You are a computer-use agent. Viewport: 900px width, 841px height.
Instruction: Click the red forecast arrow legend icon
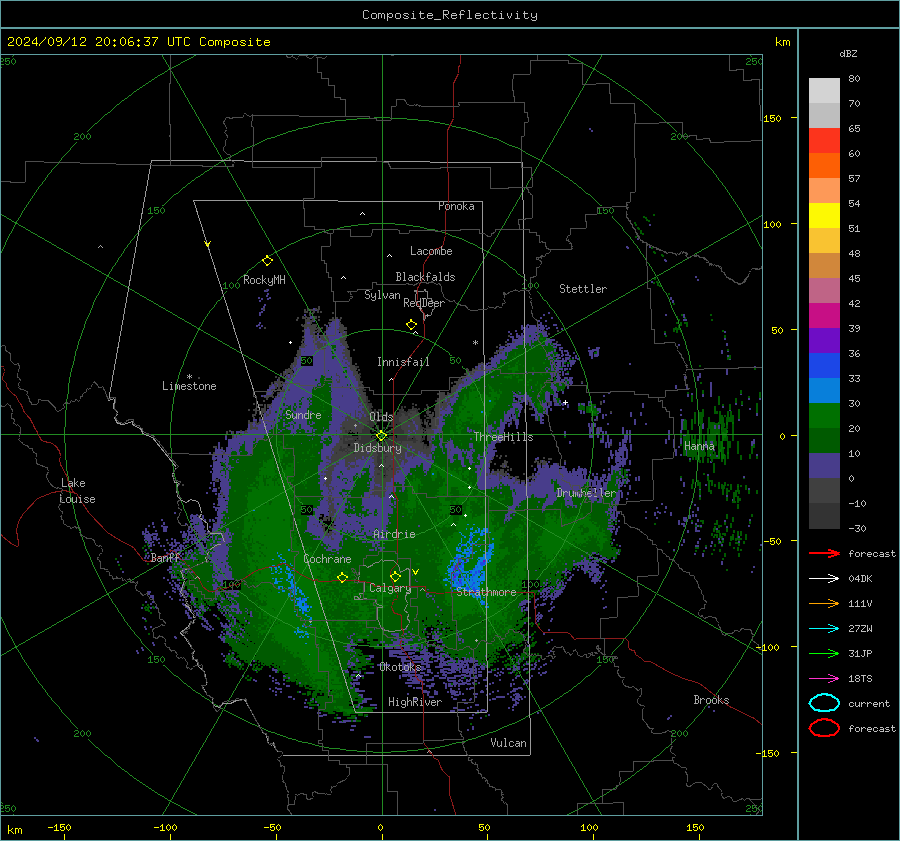pos(824,553)
